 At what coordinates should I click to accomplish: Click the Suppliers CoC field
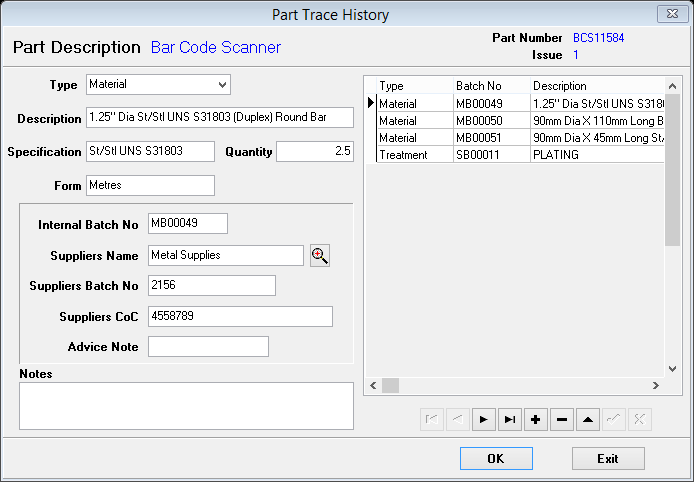[240, 316]
